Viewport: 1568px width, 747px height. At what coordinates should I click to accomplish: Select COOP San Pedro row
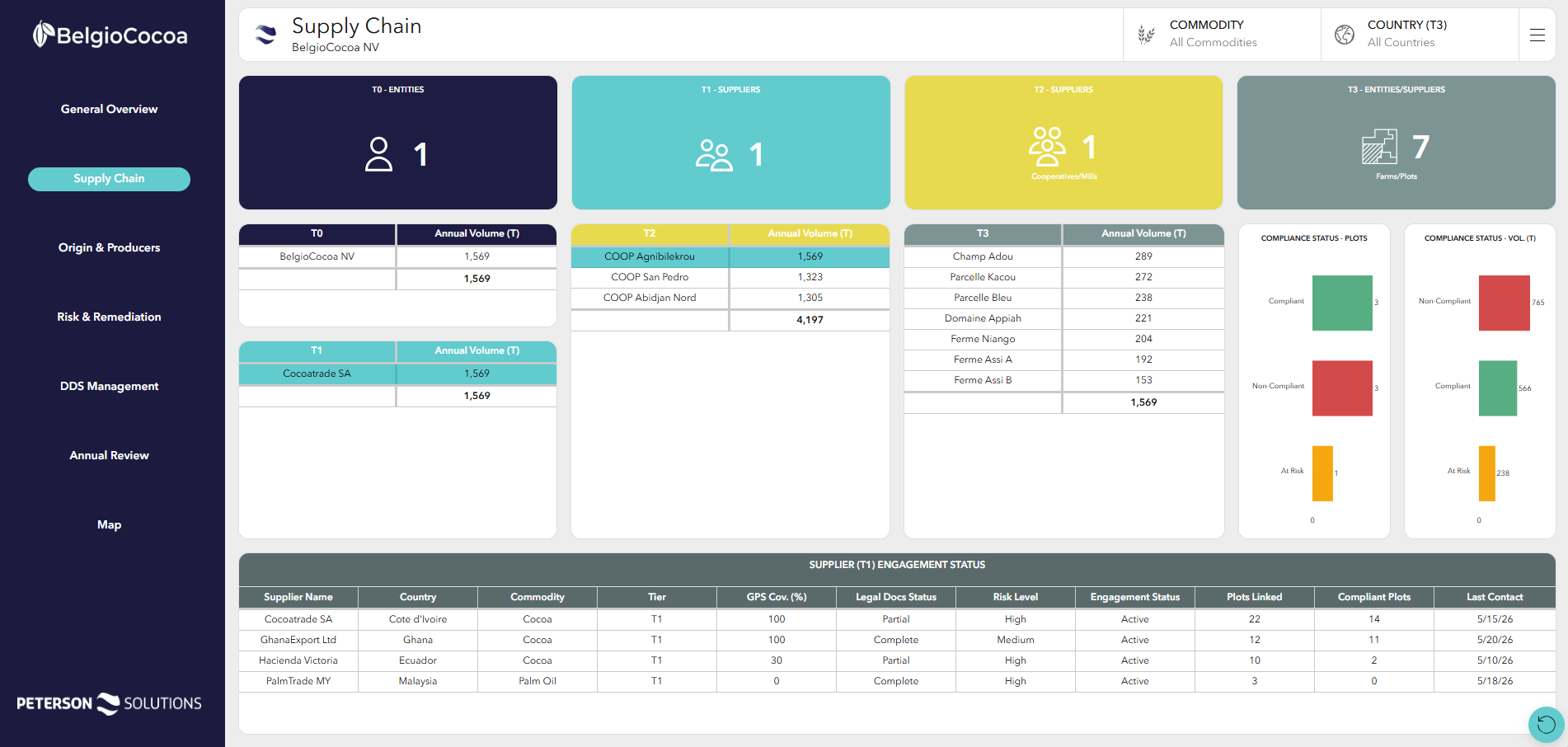pos(730,277)
